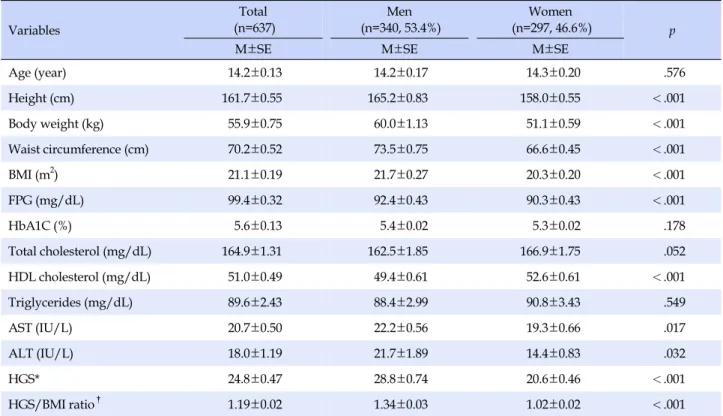
Task: Select Women HbA1C value '5.3±0.02'
Action: (557, 226)
